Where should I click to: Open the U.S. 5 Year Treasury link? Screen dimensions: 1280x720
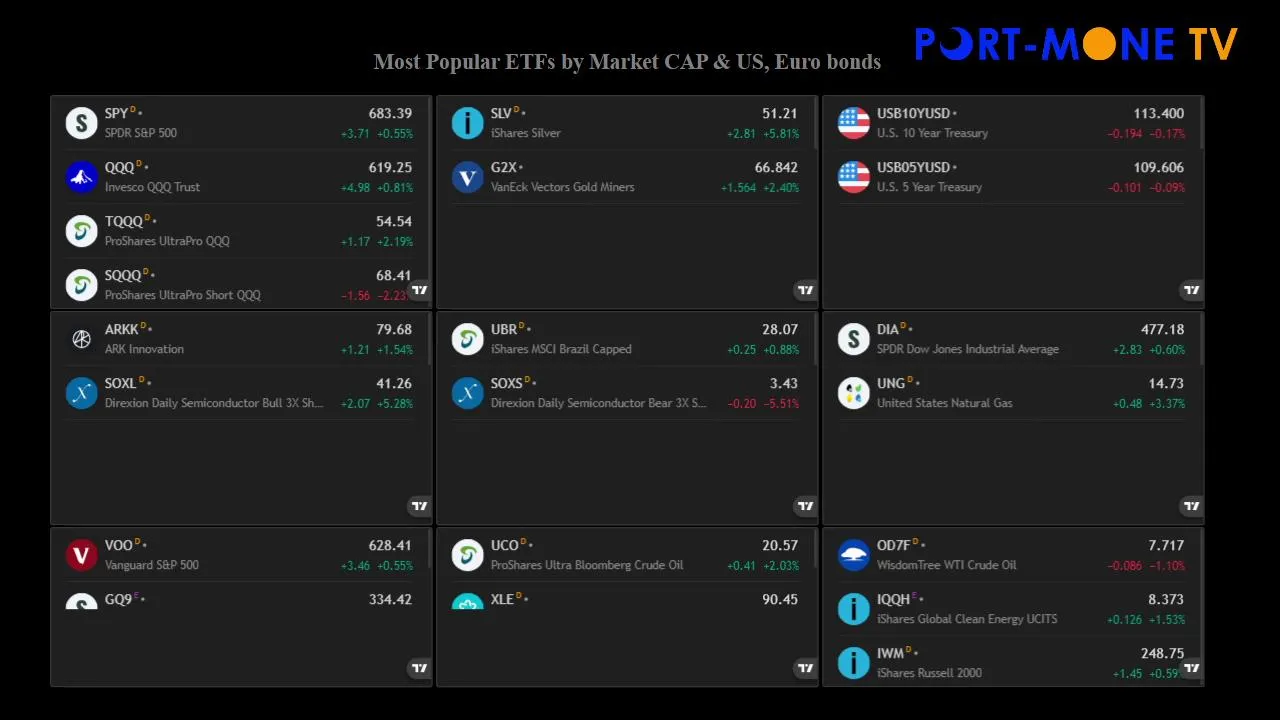[x=929, y=187]
